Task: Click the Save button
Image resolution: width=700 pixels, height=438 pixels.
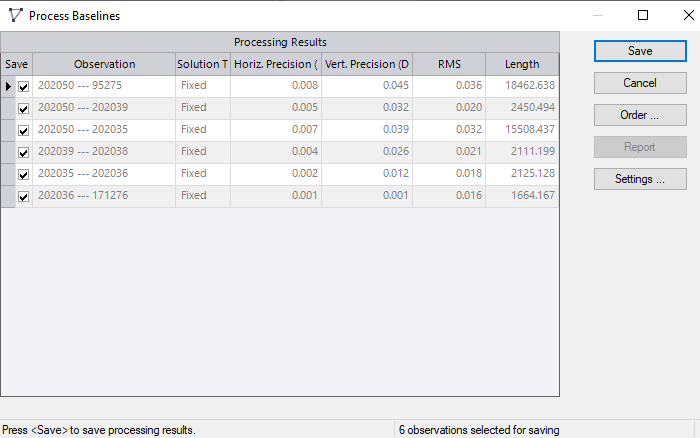Action: (x=640, y=51)
